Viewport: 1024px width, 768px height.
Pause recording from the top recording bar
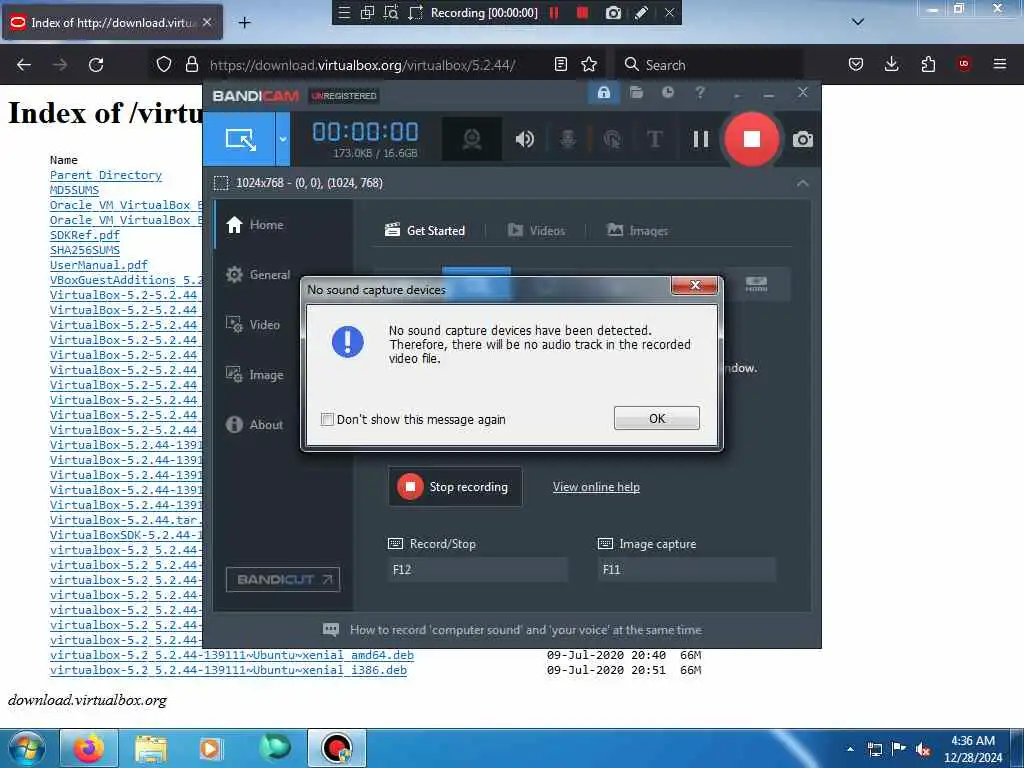pyautogui.click(x=554, y=12)
